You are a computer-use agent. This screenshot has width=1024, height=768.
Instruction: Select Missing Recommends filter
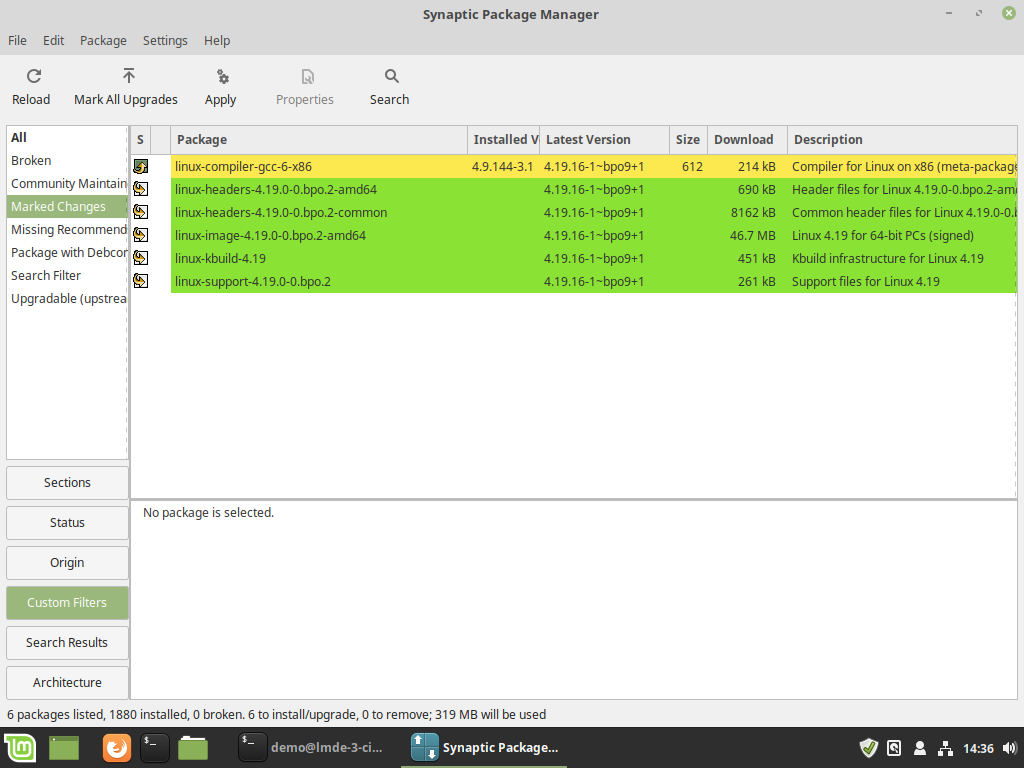tap(67, 230)
